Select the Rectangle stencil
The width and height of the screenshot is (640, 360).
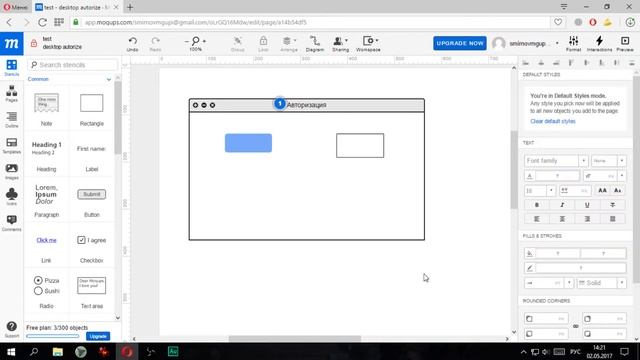pyautogui.click(x=91, y=109)
